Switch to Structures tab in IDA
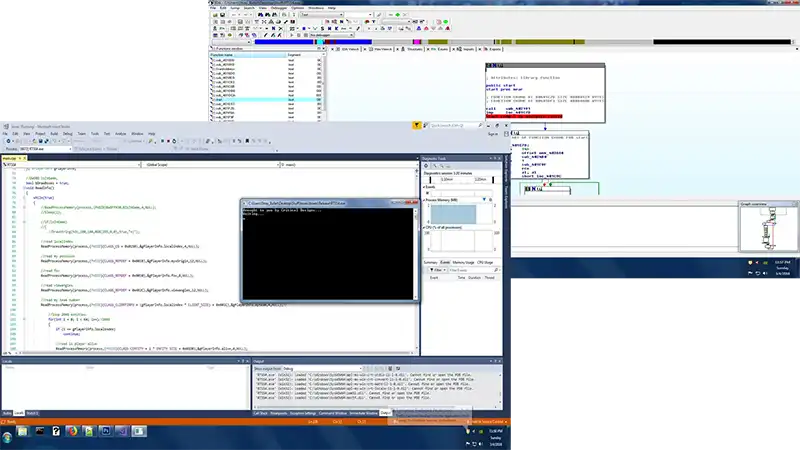Viewport: 800px width, 450px height. (x=412, y=49)
